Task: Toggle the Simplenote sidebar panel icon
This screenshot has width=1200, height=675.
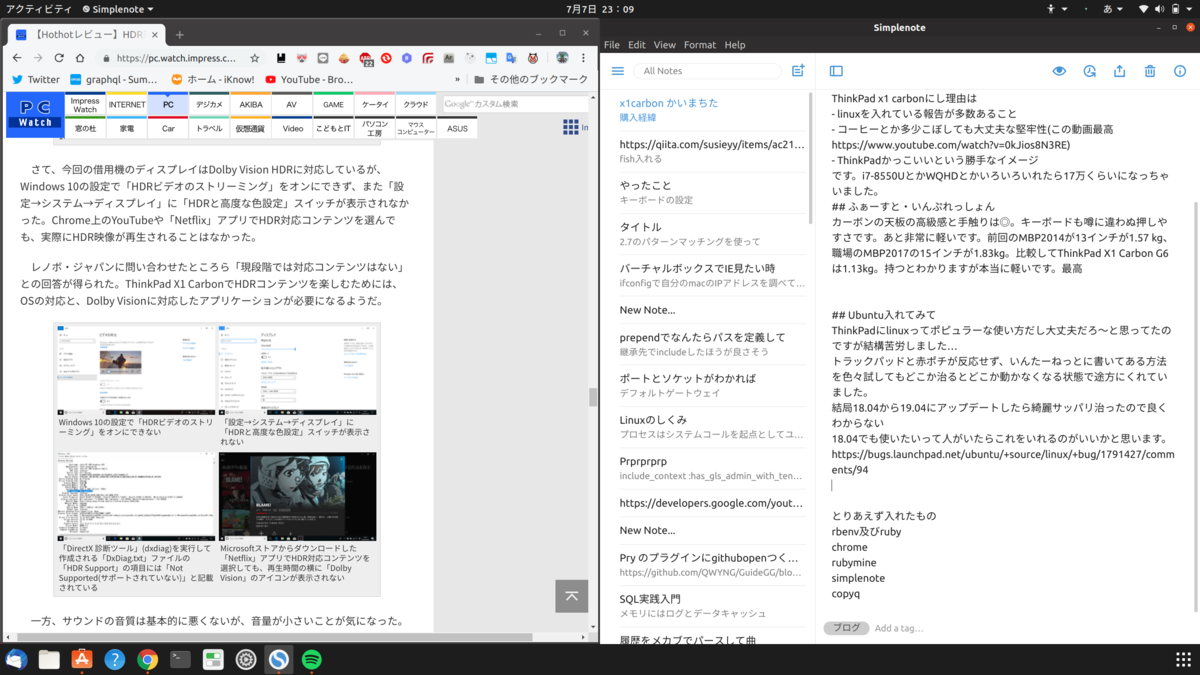Action: point(836,71)
